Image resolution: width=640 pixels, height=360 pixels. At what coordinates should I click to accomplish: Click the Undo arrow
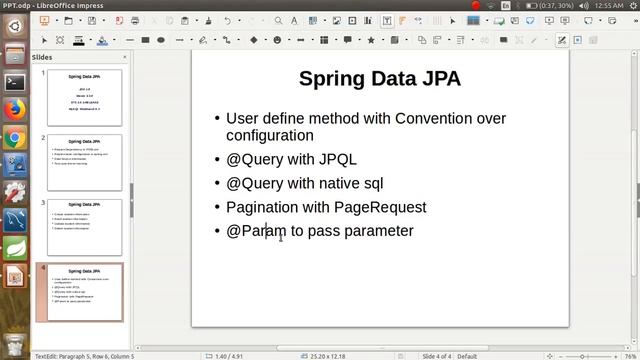227,20
